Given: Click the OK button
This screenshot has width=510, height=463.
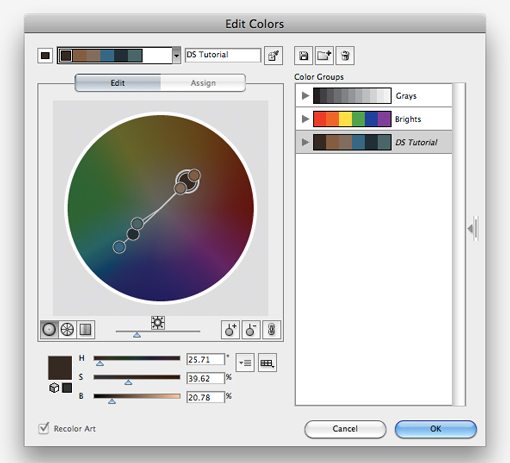Looking at the screenshot, I should 436,429.
